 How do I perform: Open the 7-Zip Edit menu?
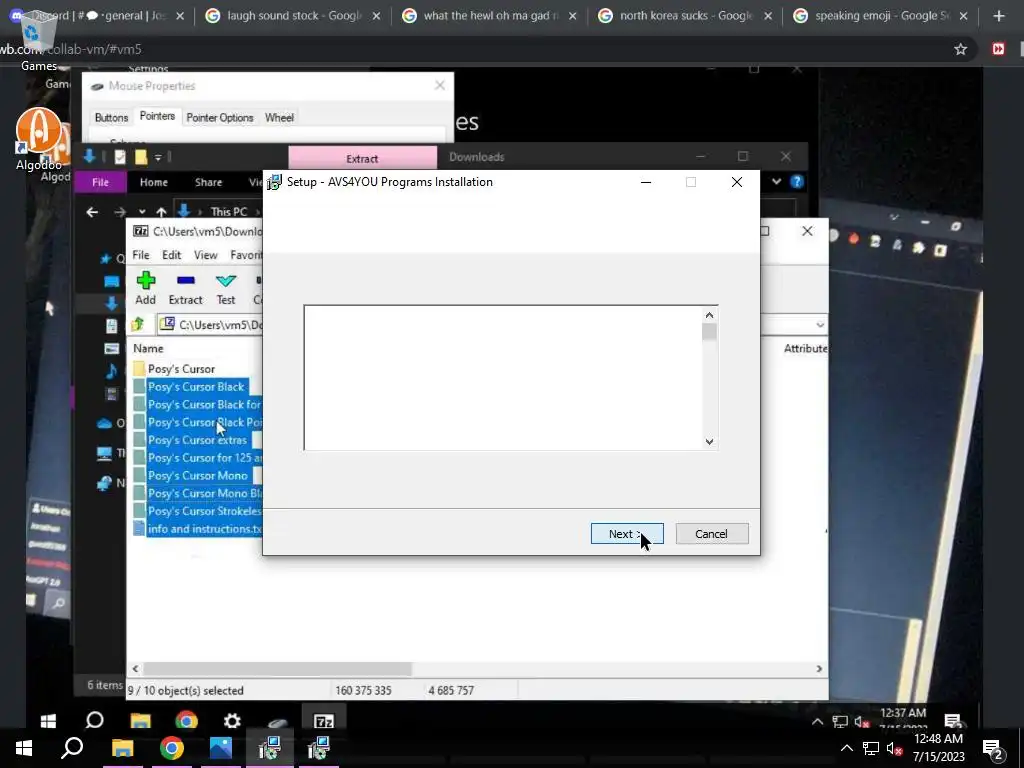coord(172,255)
